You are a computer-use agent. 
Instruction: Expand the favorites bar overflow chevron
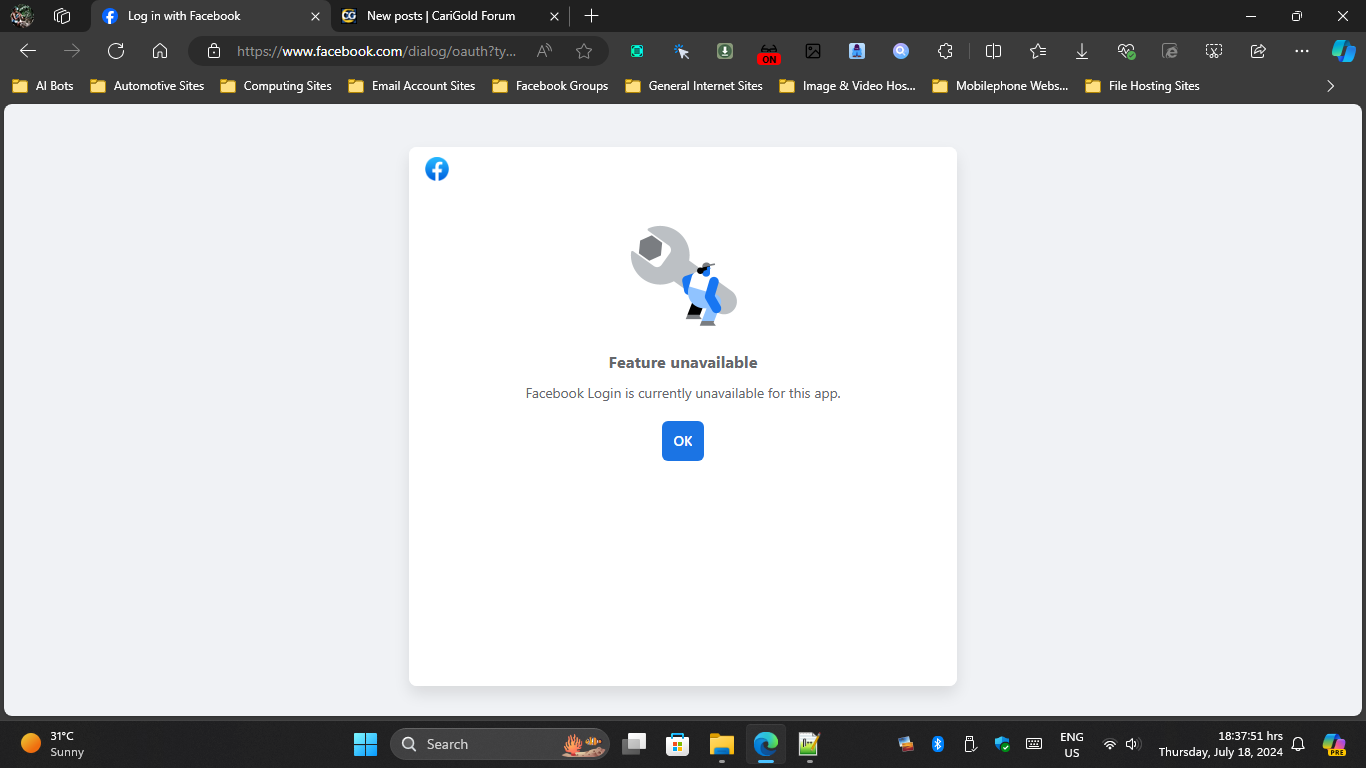(x=1330, y=86)
